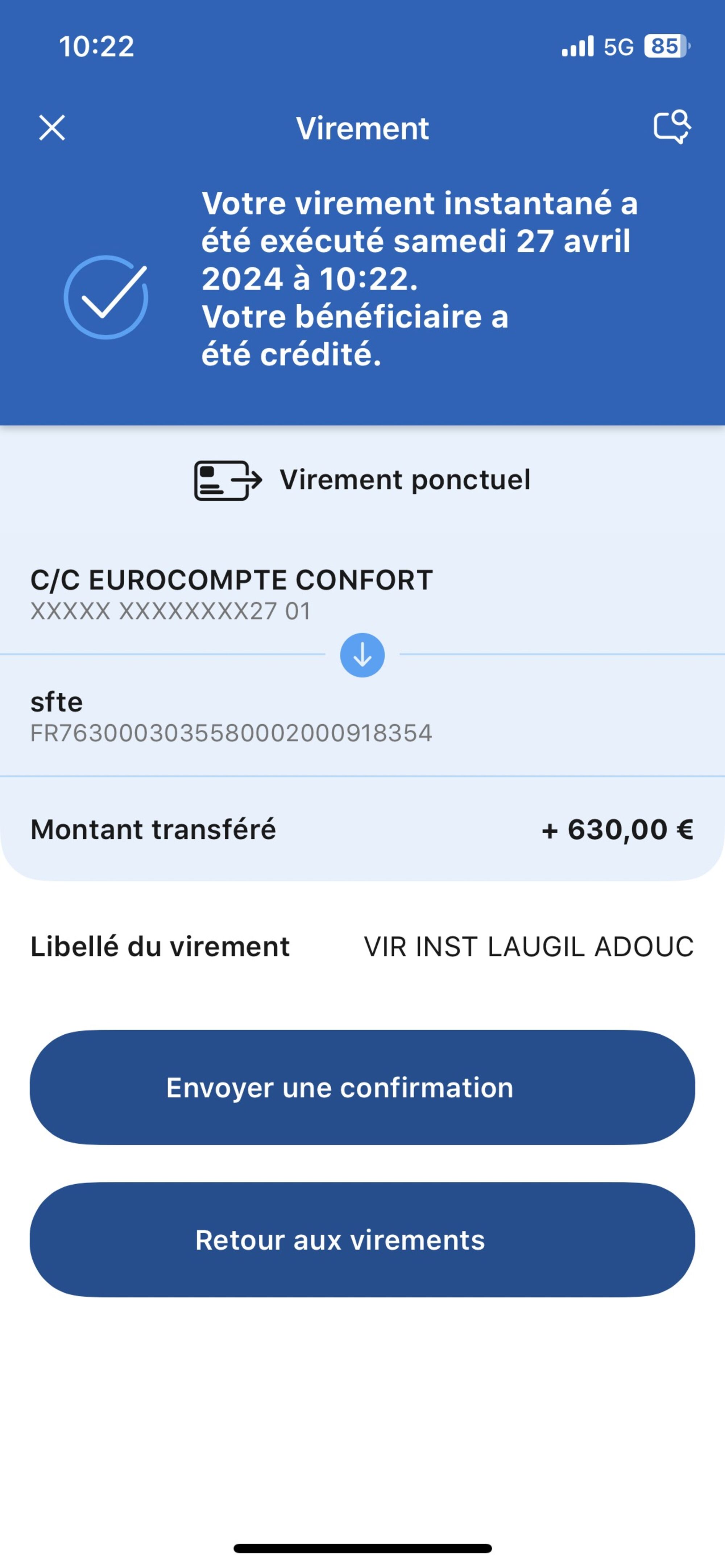Tap the Virement ponctuel transfer icon
This screenshot has height=1568, width=725.
228,480
